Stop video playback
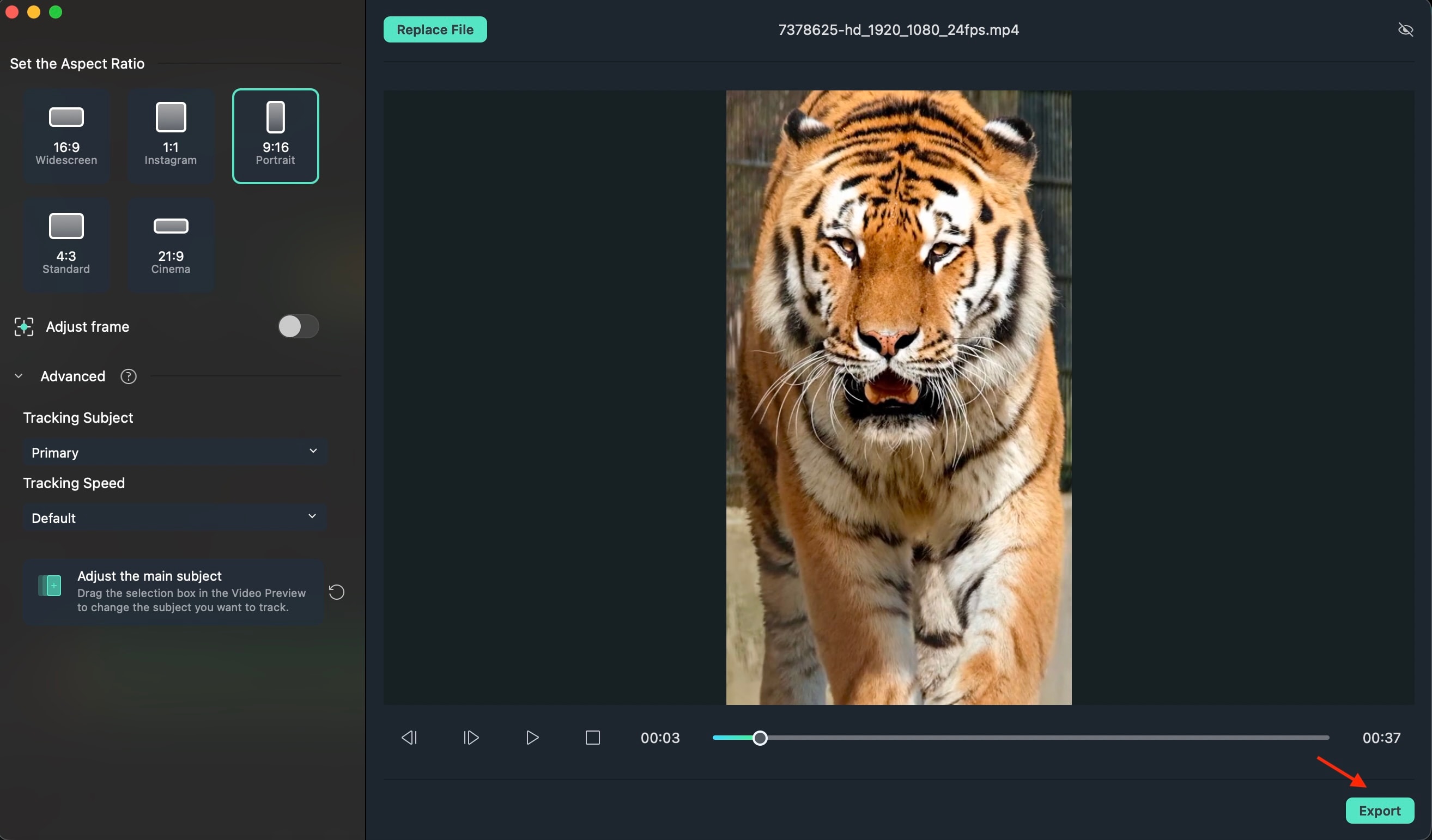The width and height of the screenshot is (1432, 840). point(592,737)
